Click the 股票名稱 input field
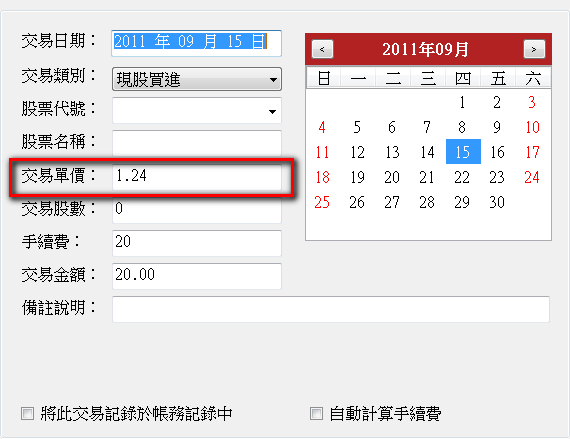570x439 pixels. coord(197,143)
